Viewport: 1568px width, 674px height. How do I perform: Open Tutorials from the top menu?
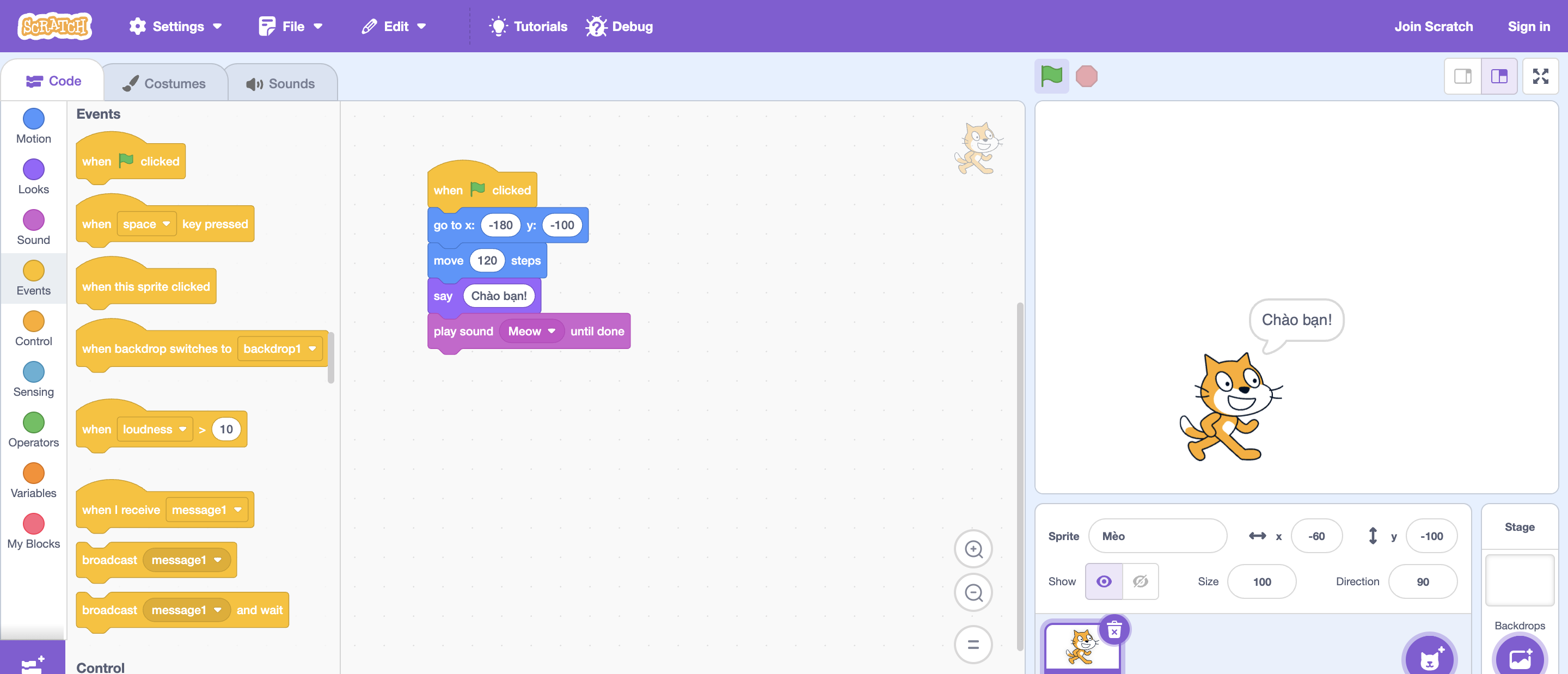pos(528,26)
